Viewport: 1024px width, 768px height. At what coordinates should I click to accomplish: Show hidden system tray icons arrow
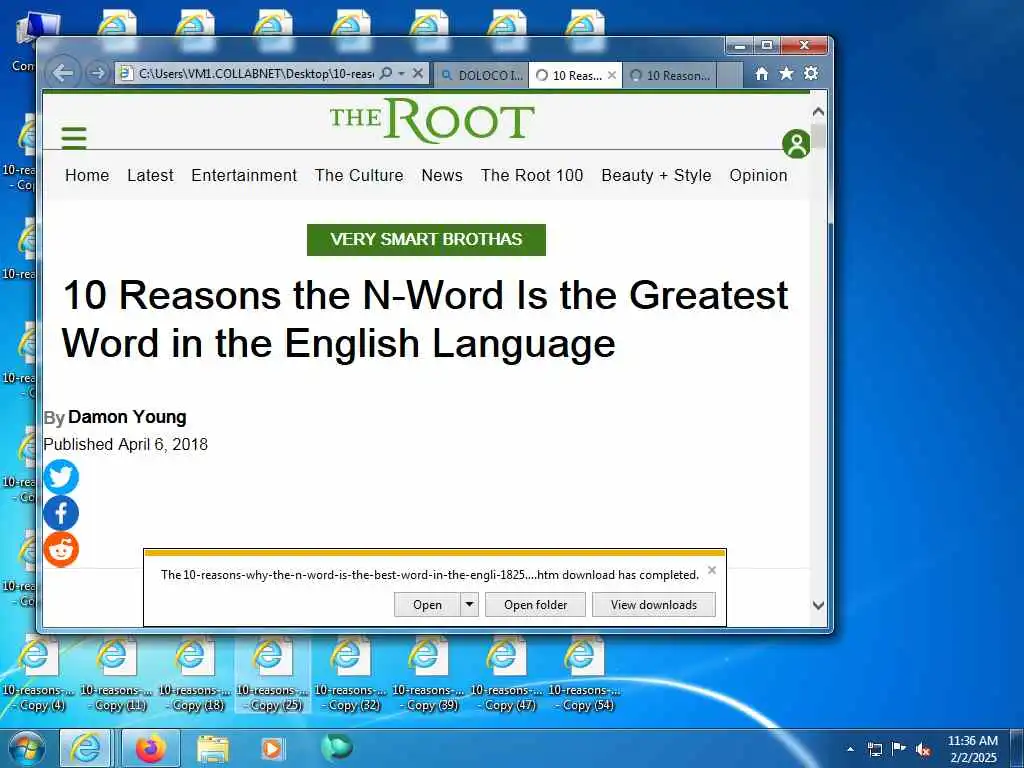(850, 749)
